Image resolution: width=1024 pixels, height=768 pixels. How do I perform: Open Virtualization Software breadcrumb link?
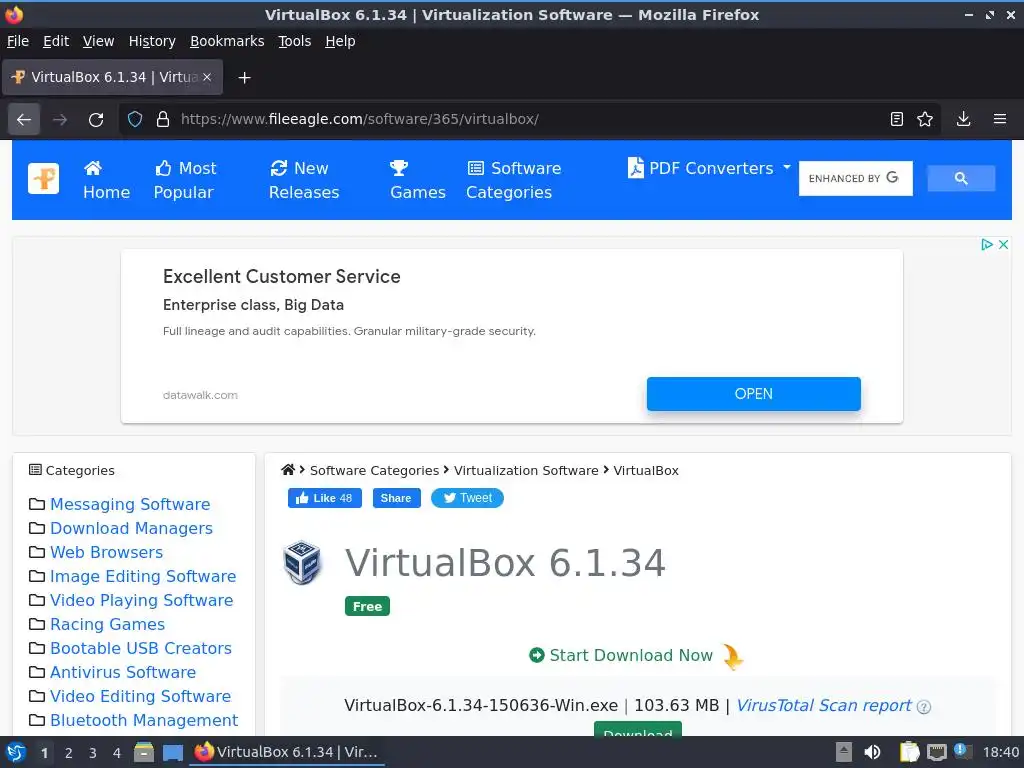click(x=526, y=470)
